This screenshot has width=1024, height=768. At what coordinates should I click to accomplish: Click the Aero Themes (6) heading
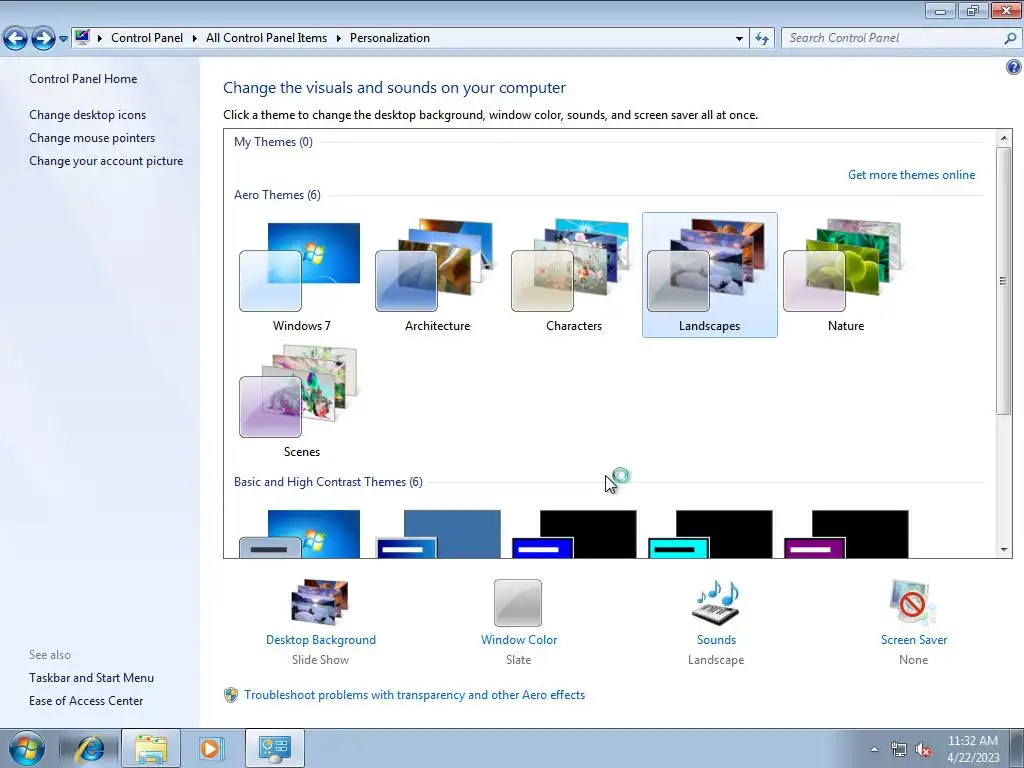pyautogui.click(x=277, y=195)
